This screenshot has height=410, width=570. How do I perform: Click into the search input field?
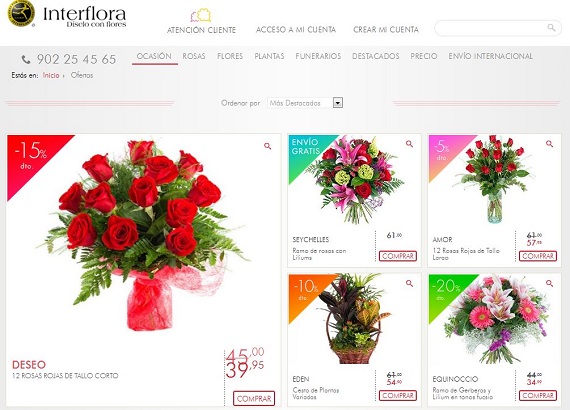[491, 28]
